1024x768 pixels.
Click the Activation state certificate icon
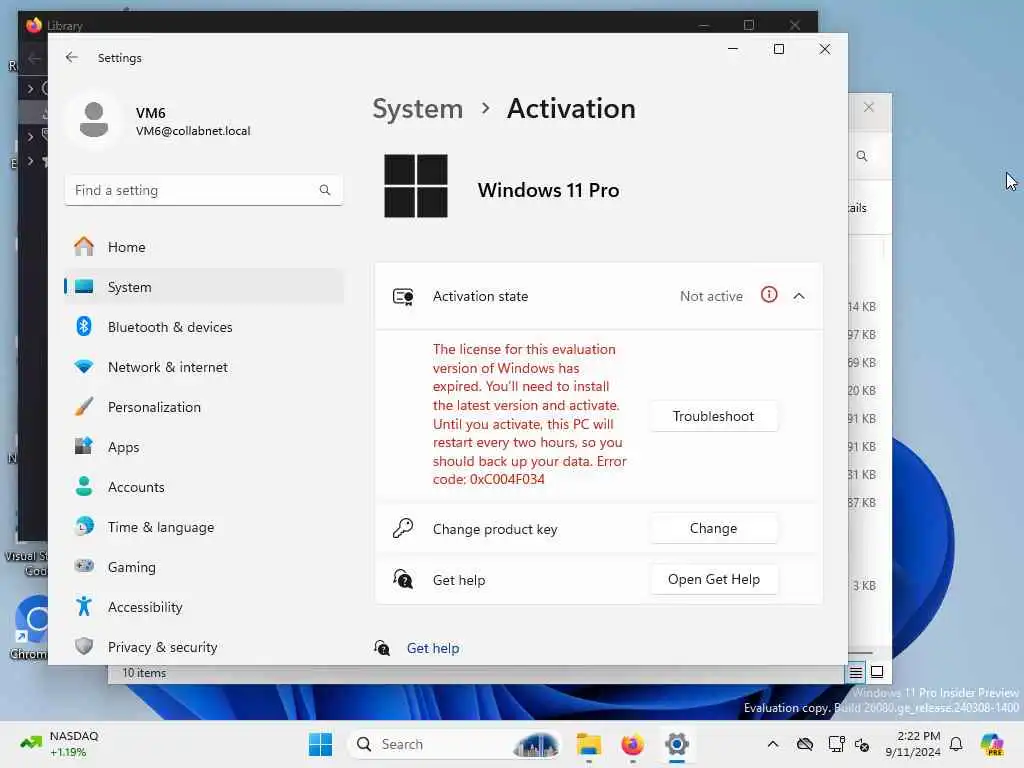pos(403,296)
